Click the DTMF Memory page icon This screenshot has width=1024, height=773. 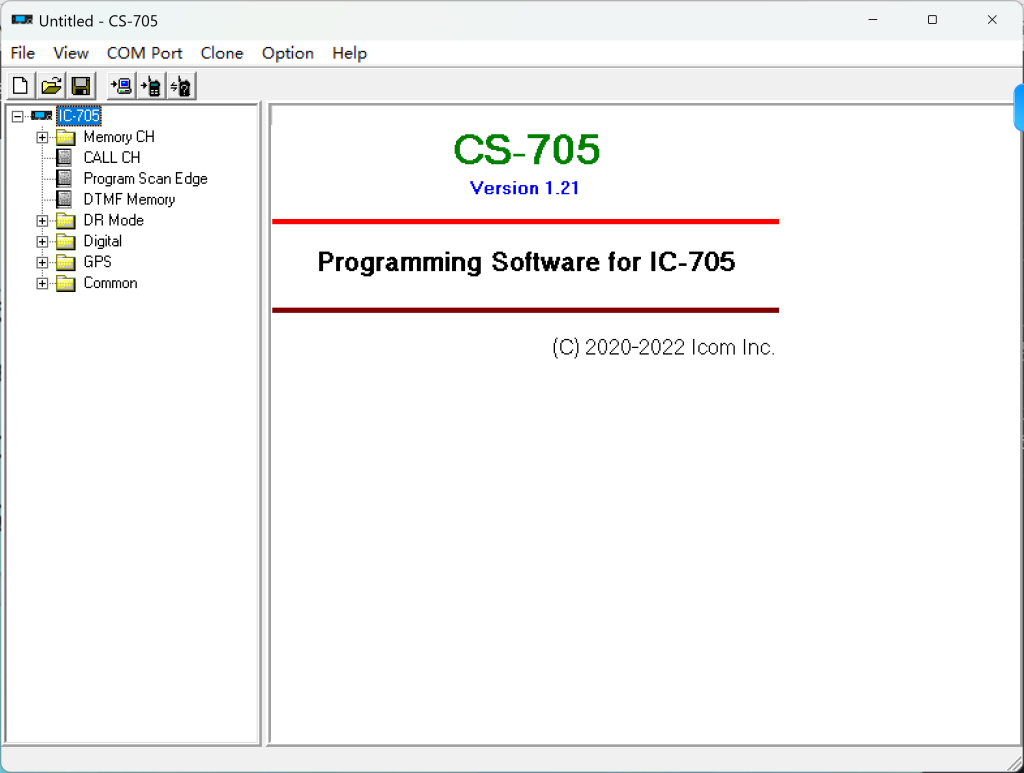(64, 199)
